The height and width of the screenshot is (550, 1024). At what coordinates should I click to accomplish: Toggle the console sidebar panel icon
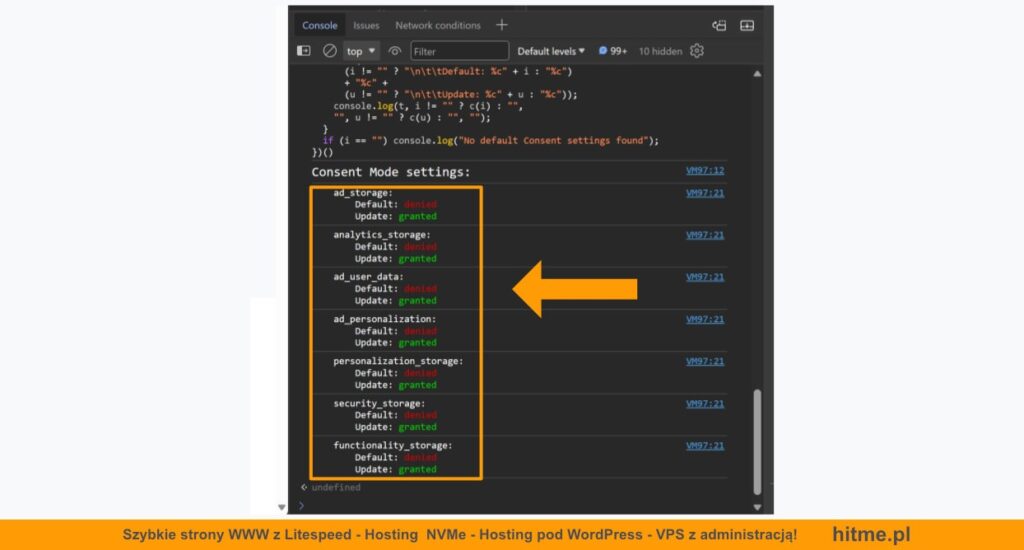[304, 51]
